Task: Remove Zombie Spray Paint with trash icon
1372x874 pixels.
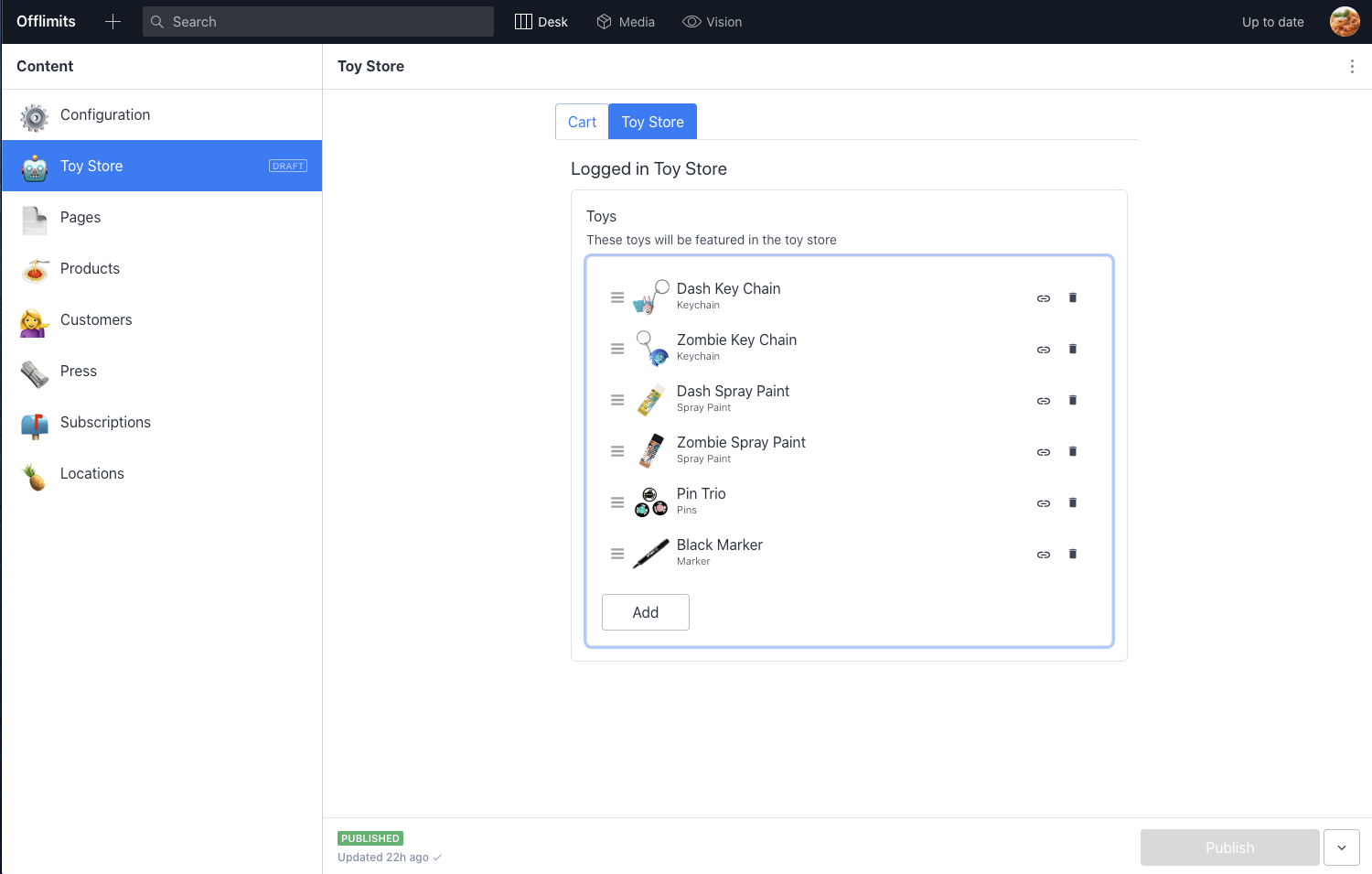Action: click(1073, 451)
